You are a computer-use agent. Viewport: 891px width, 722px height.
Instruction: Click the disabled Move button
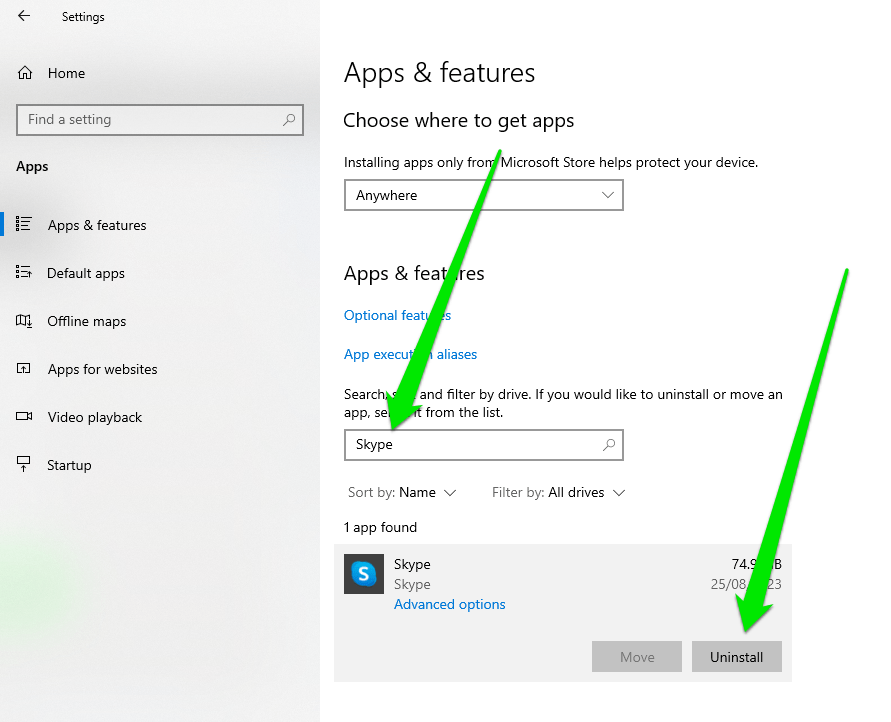tap(636, 657)
